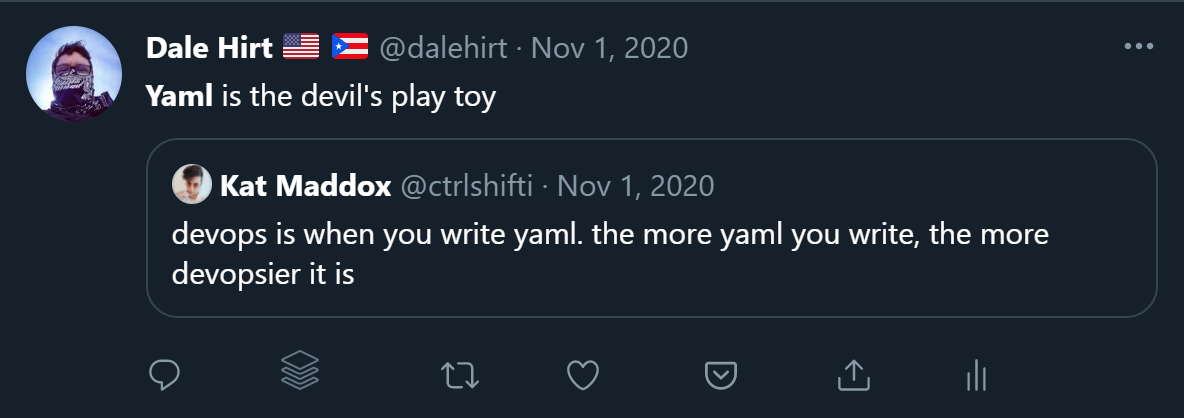The height and width of the screenshot is (418, 1184).
Task: Open Dale Hirt display name link
Action: tap(209, 47)
